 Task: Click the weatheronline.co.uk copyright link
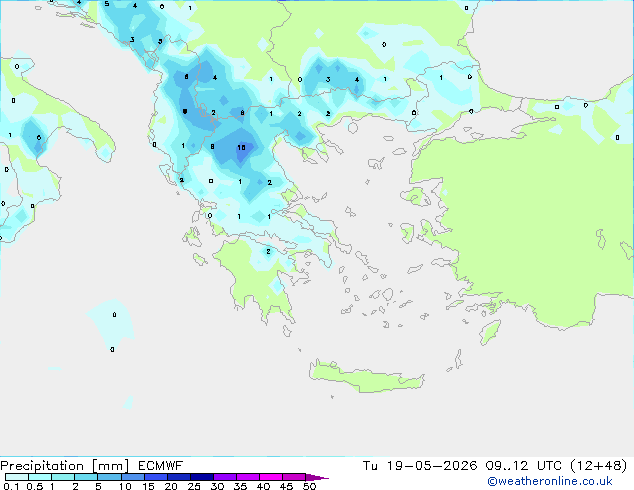(550, 481)
